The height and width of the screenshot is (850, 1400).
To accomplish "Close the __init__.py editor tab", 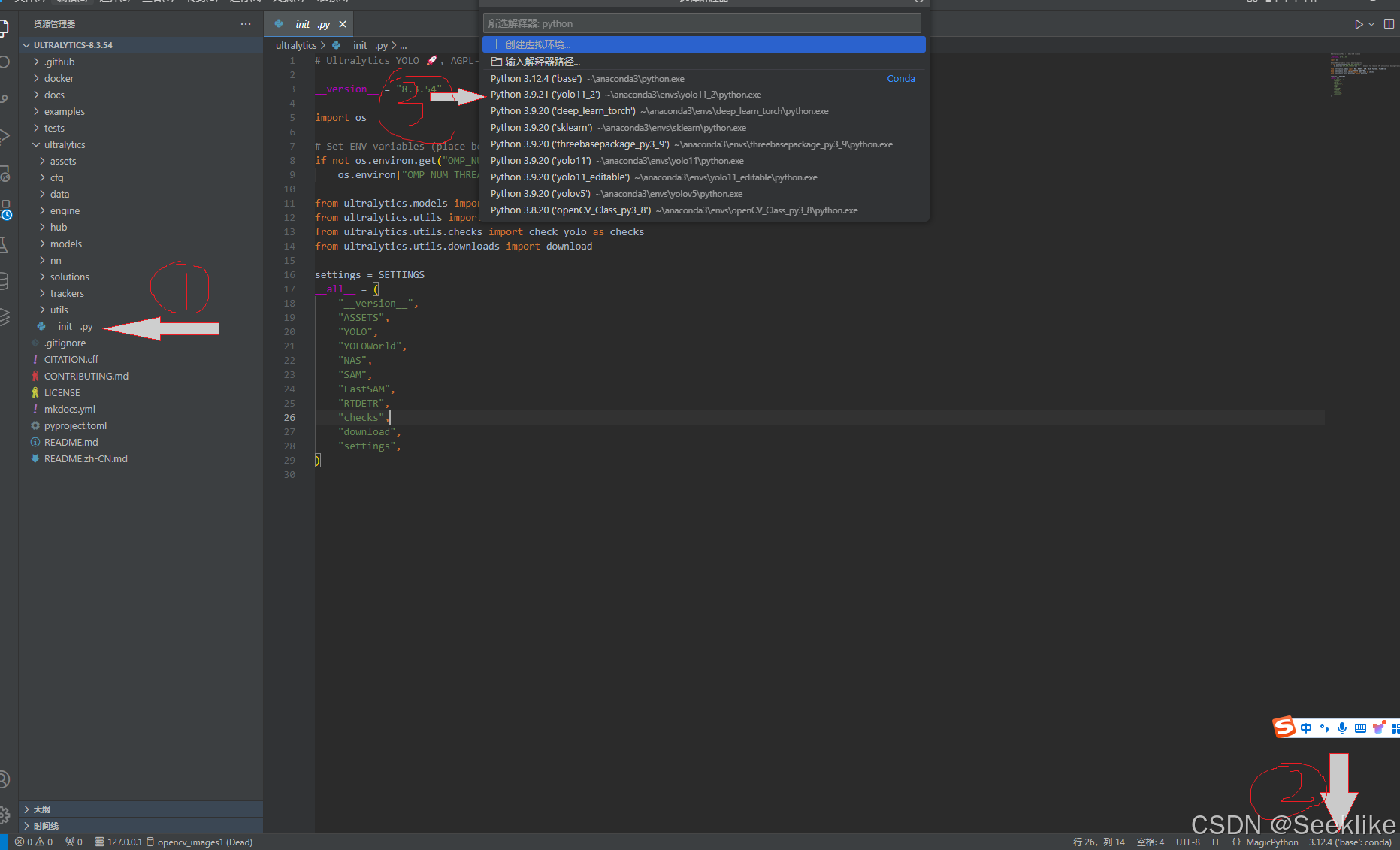I will (343, 24).
